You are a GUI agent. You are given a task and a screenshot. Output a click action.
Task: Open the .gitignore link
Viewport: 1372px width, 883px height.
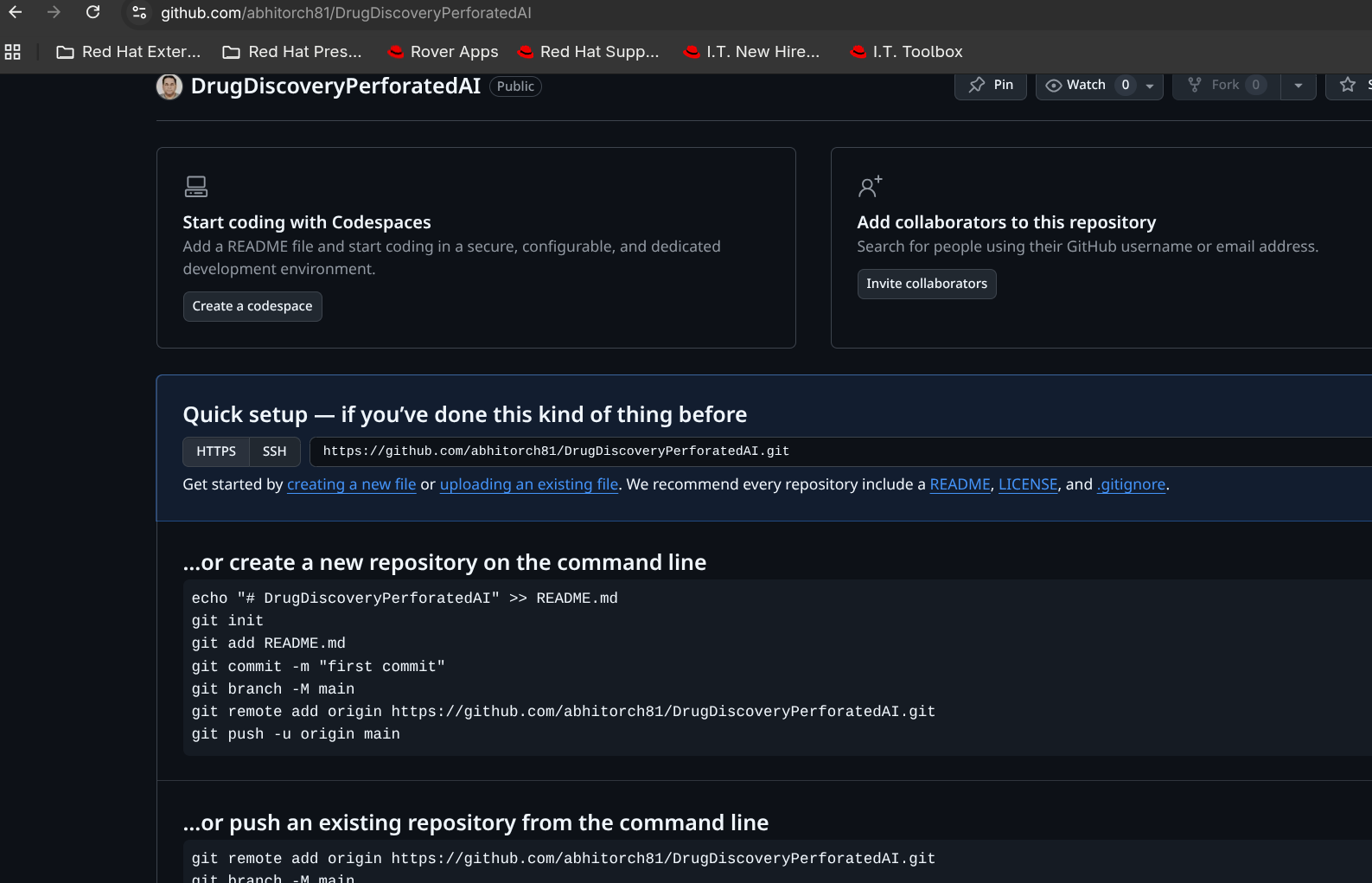click(1132, 484)
